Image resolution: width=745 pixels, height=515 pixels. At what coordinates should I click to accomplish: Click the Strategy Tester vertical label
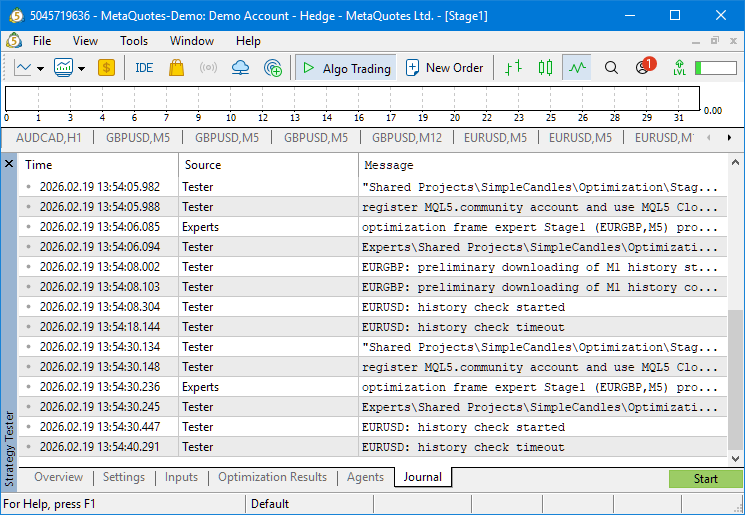tap(9, 449)
